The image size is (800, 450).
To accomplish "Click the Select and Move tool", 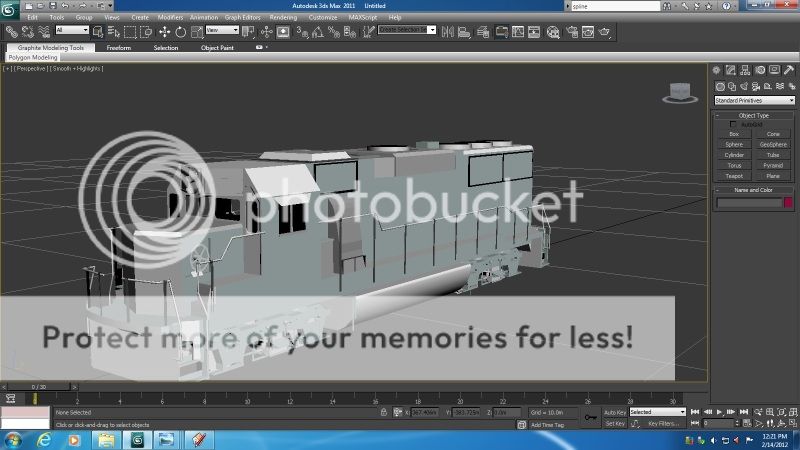I will coord(164,31).
